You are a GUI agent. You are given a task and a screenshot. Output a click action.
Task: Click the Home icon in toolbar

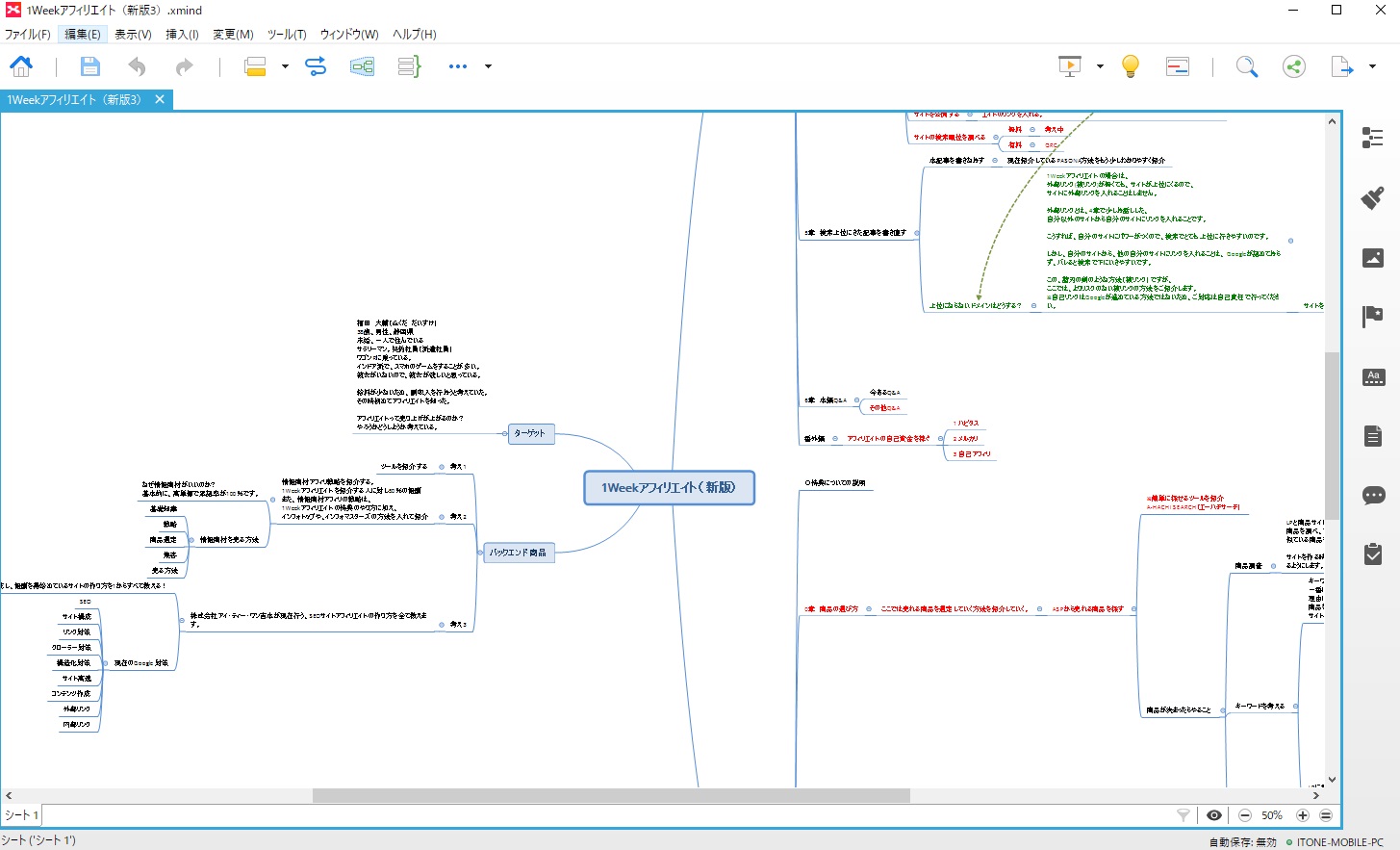tap(21, 66)
